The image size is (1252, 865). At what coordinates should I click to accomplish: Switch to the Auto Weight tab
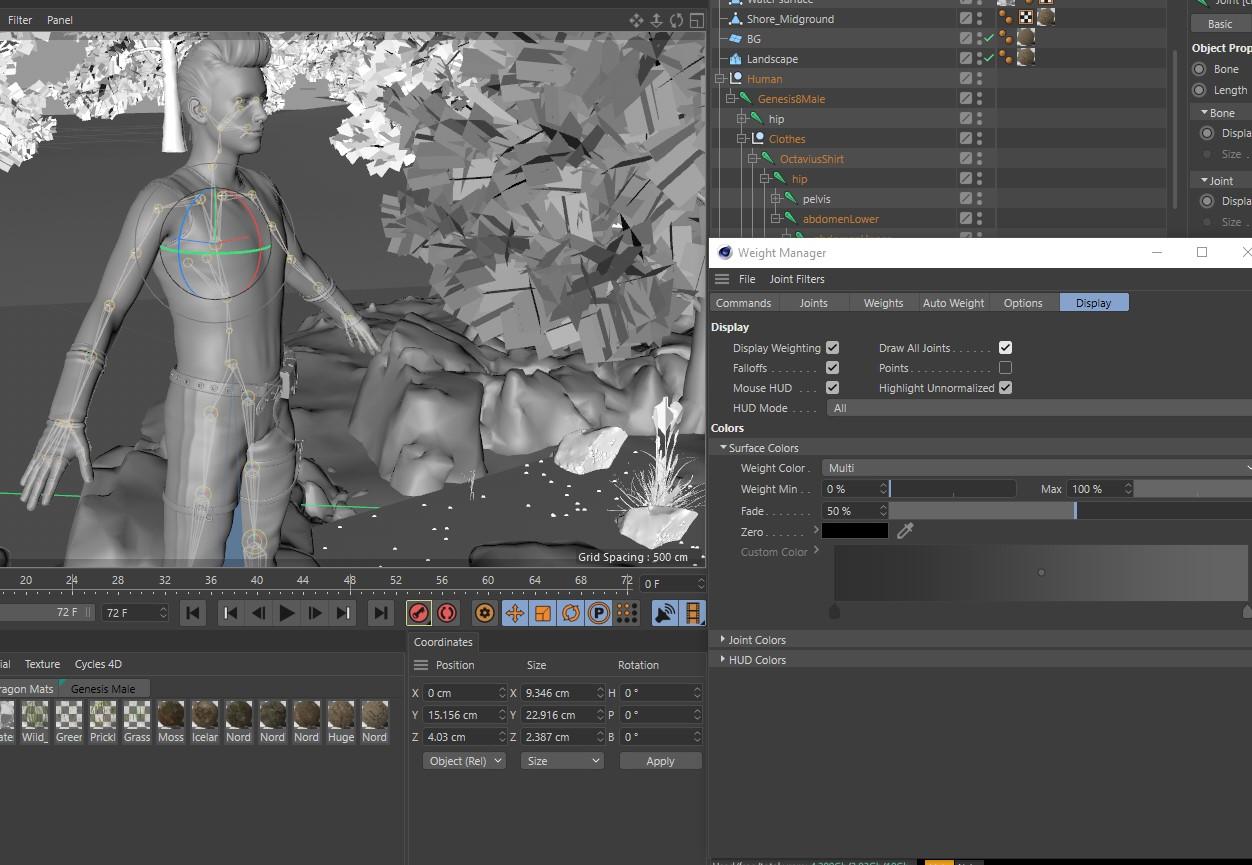pyautogui.click(x=953, y=303)
